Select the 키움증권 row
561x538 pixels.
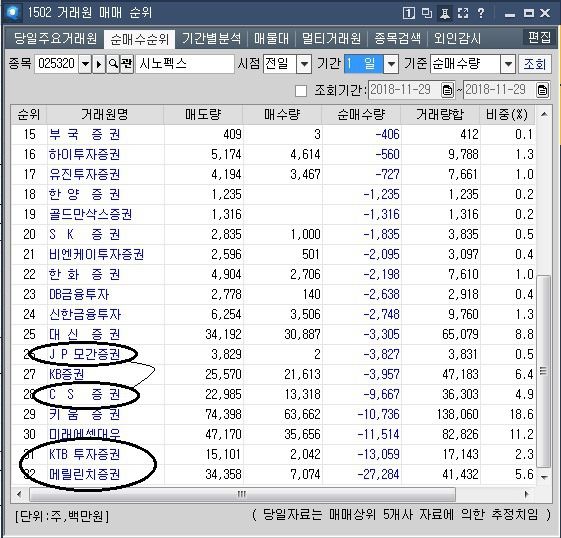[x=273, y=415]
